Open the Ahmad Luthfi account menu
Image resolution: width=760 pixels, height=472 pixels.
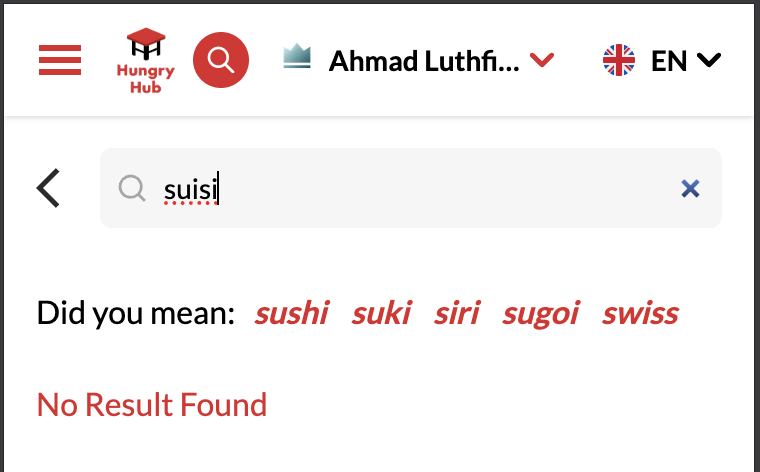[x=424, y=60]
